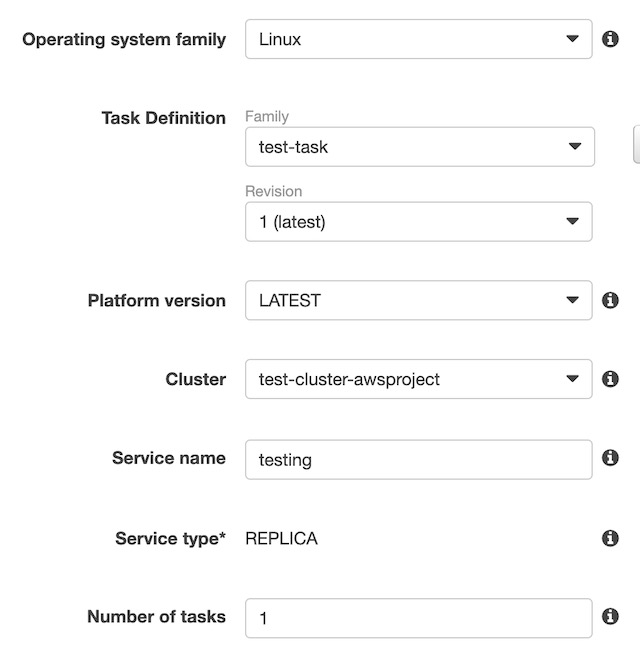The width and height of the screenshot is (640, 651).
Task: Open the Cluster dropdown test-cluster-awsproject
Action: click(418, 379)
